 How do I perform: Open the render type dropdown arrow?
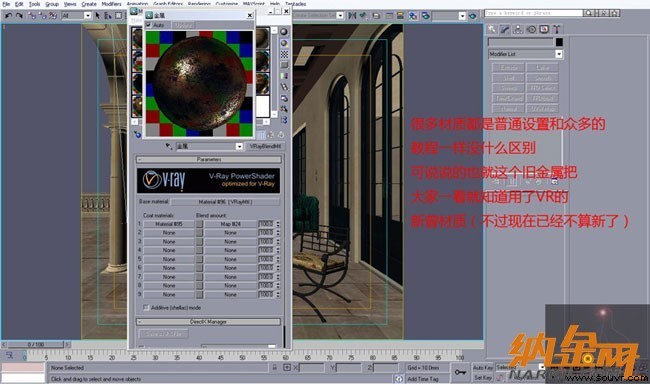click(x=462, y=16)
